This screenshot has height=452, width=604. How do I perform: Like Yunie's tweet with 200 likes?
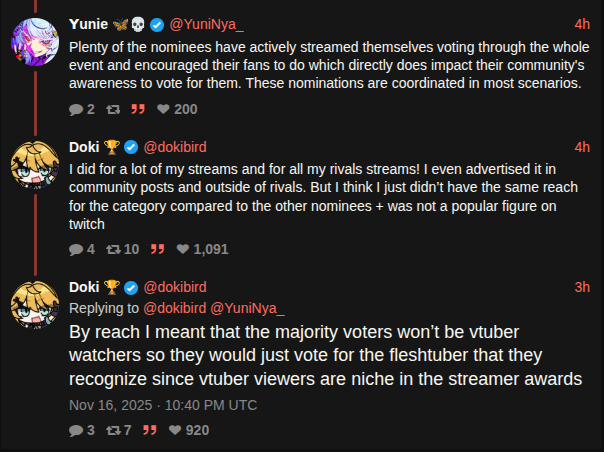(165, 109)
